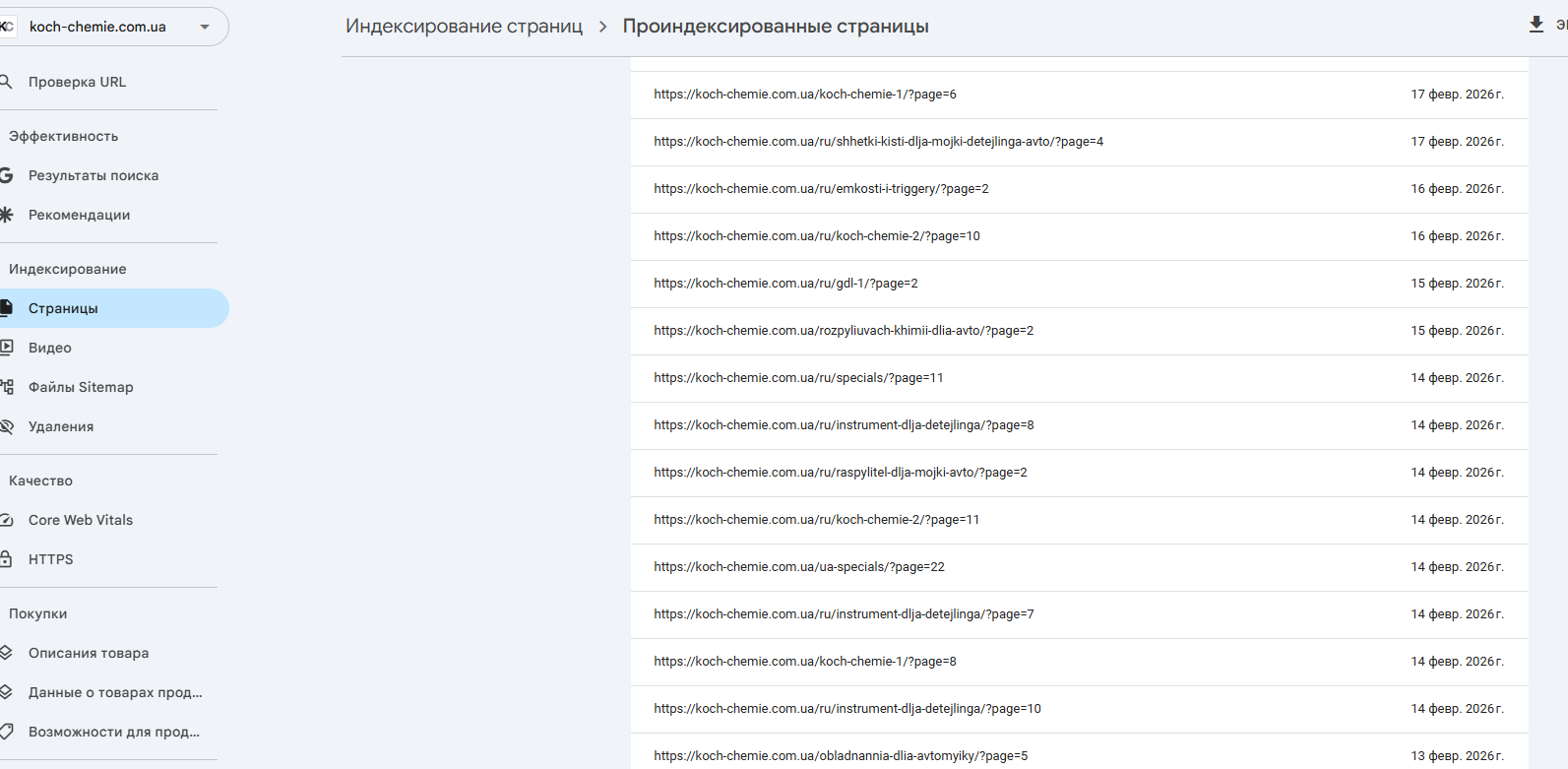Go back to Индексирование страниц breadcrumb

point(464,27)
